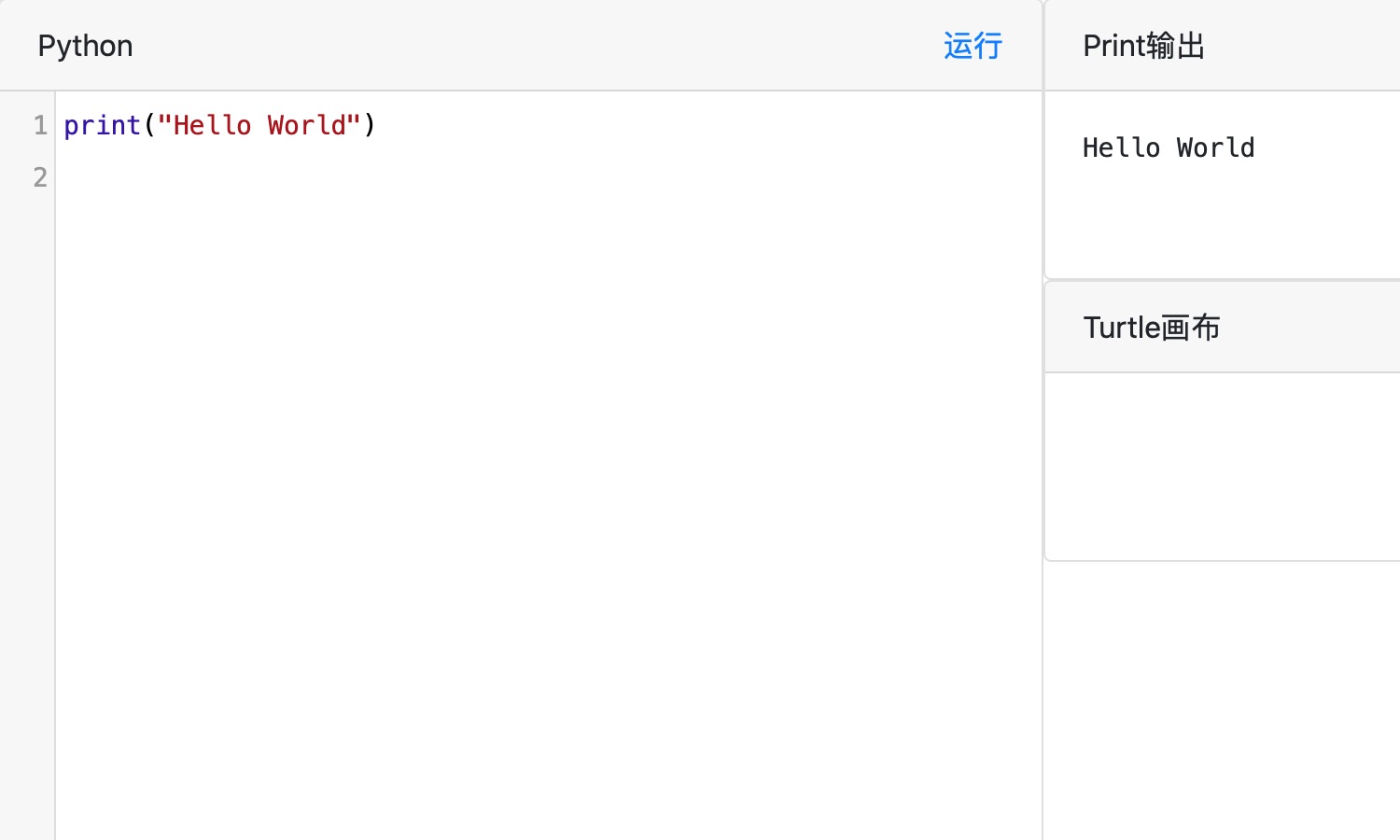This screenshot has height=840, width=1400.
Task: Click the word Hello in the output panel
Action: tap(1121, 147)
